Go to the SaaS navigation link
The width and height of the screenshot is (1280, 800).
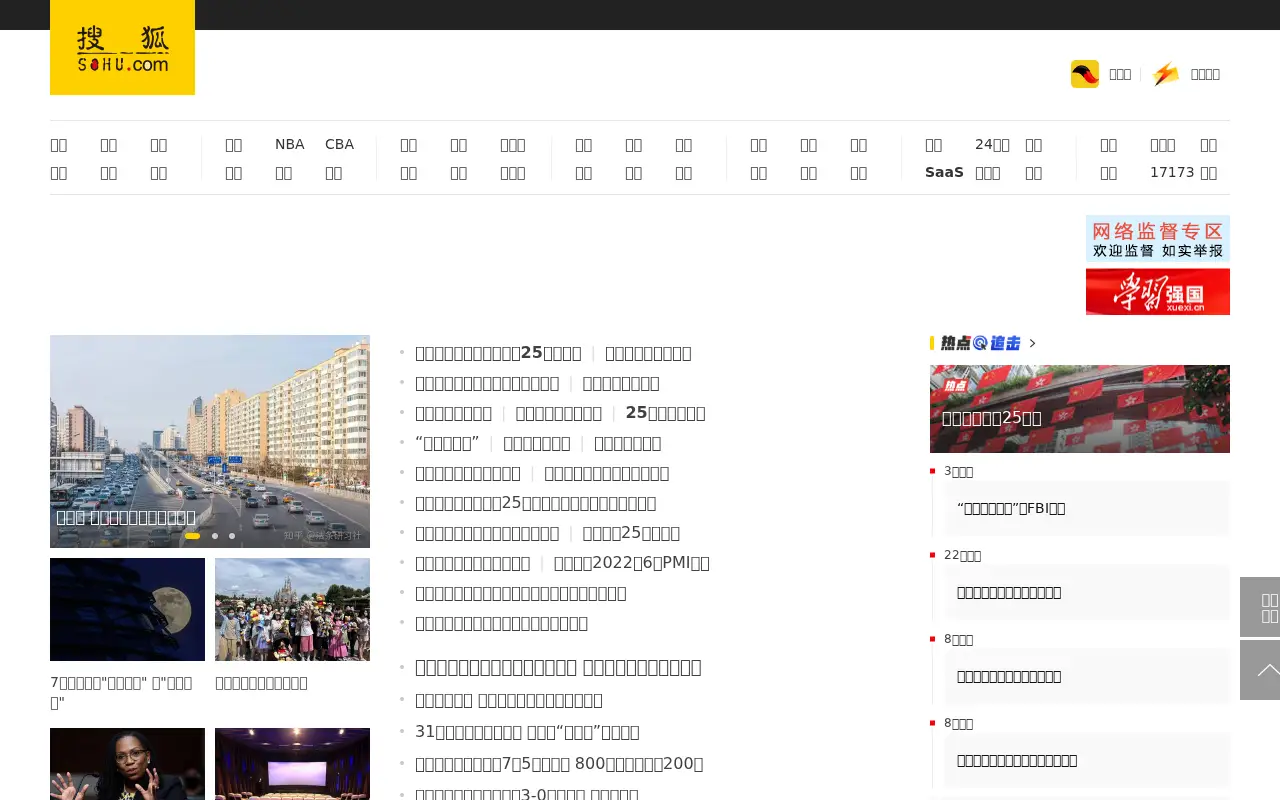pos(944,172)
